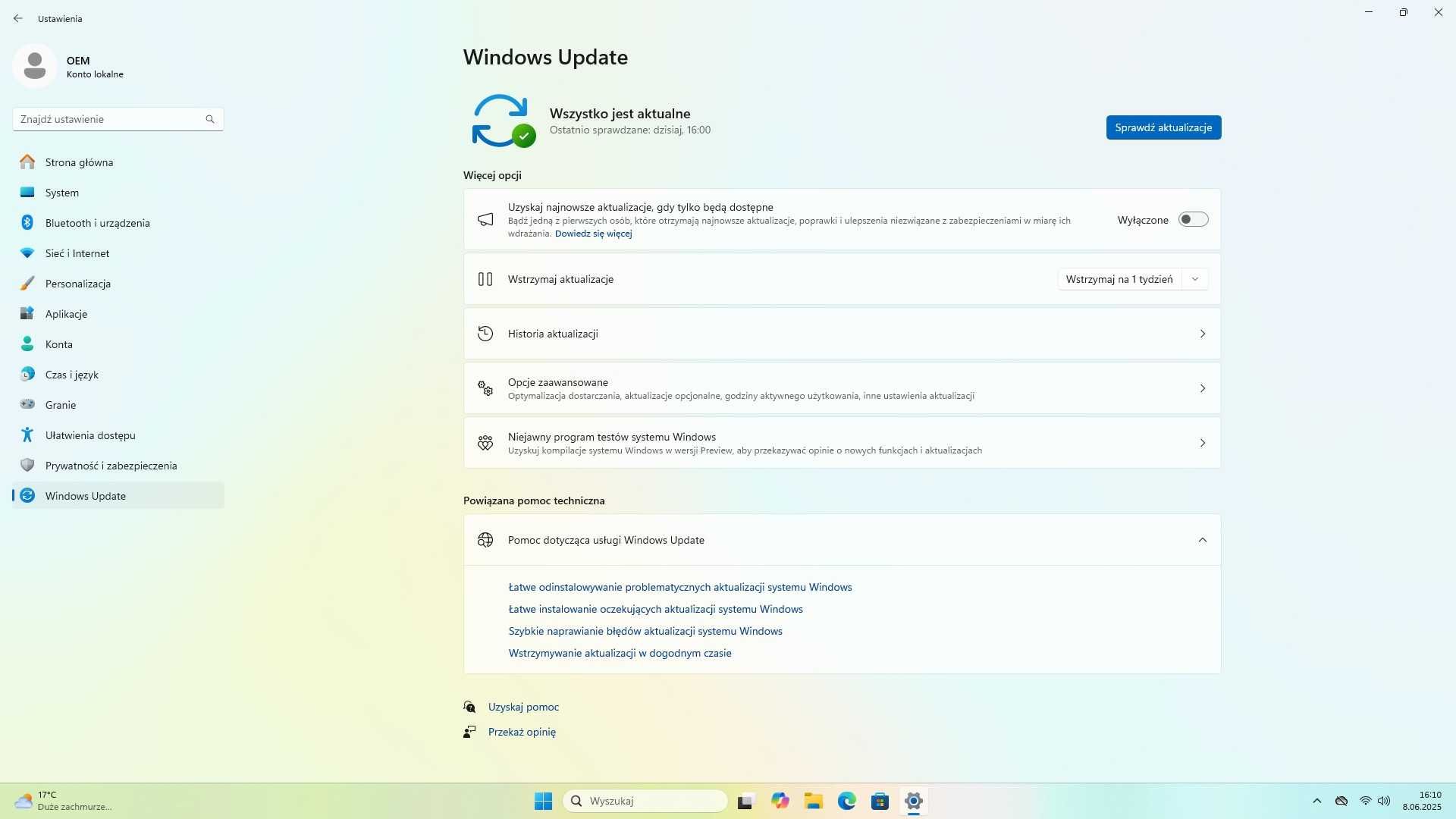The height and width of the screenshot is (819, 1456).
Task: Click the cloud sync-off tray icon
Action: [x=1341, y=801]
